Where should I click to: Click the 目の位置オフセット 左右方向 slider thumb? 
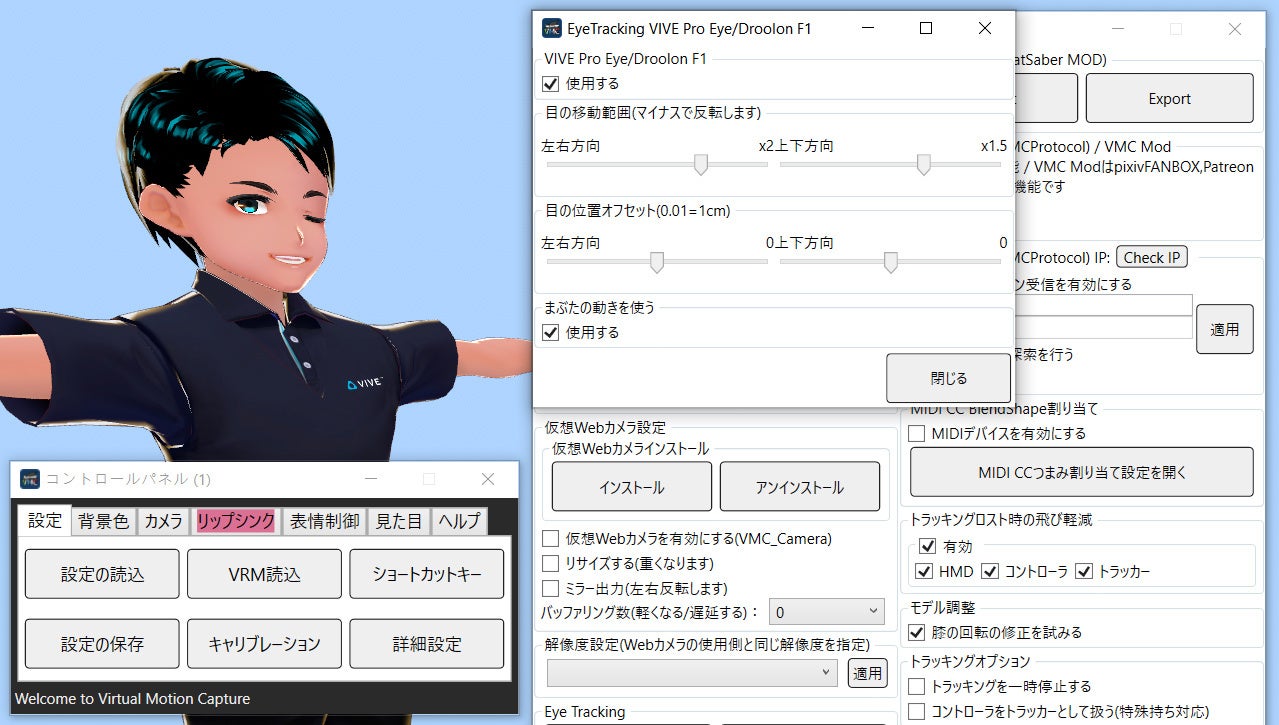click(x=657, y=262)
